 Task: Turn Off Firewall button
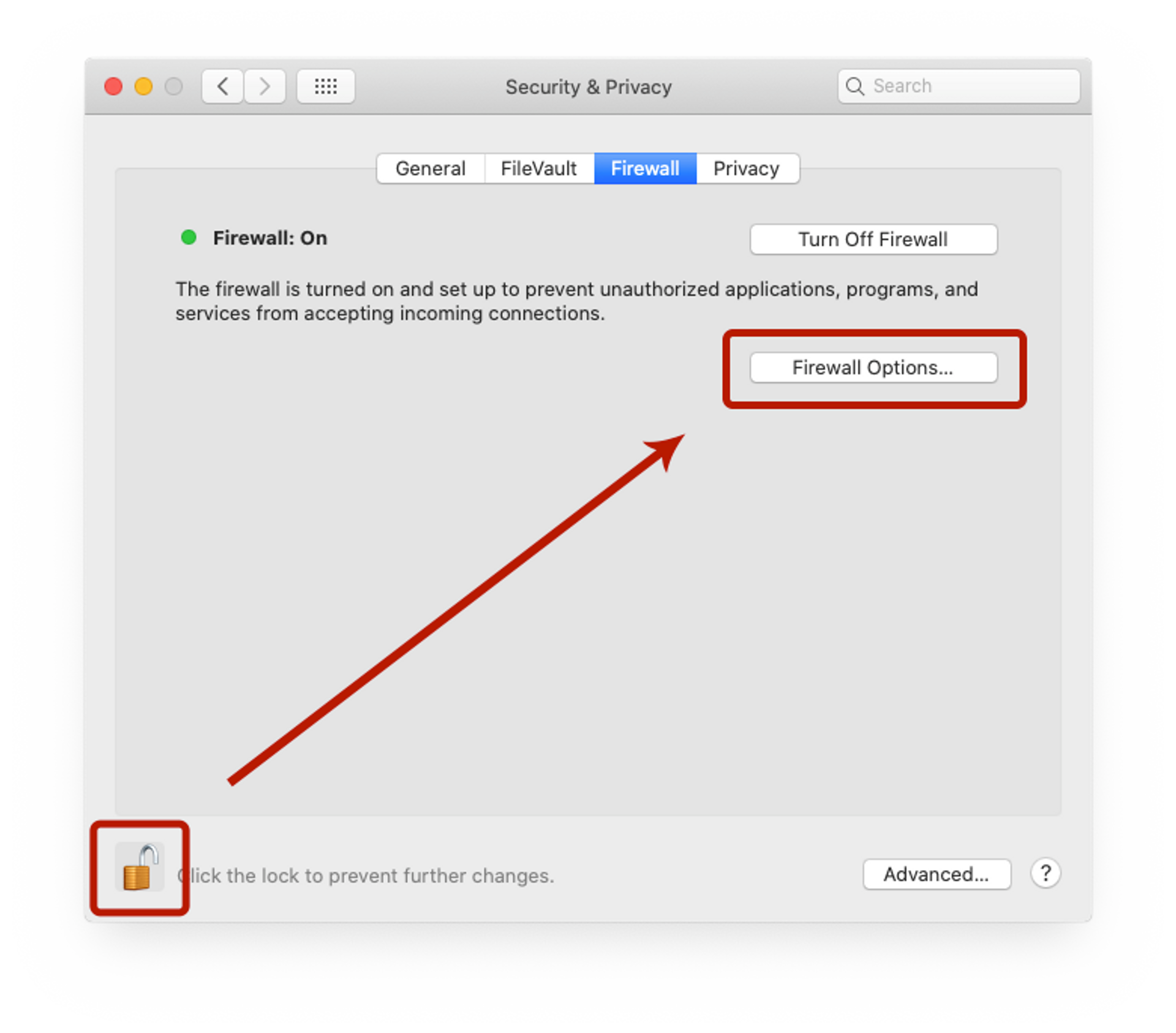click(873, 239)
